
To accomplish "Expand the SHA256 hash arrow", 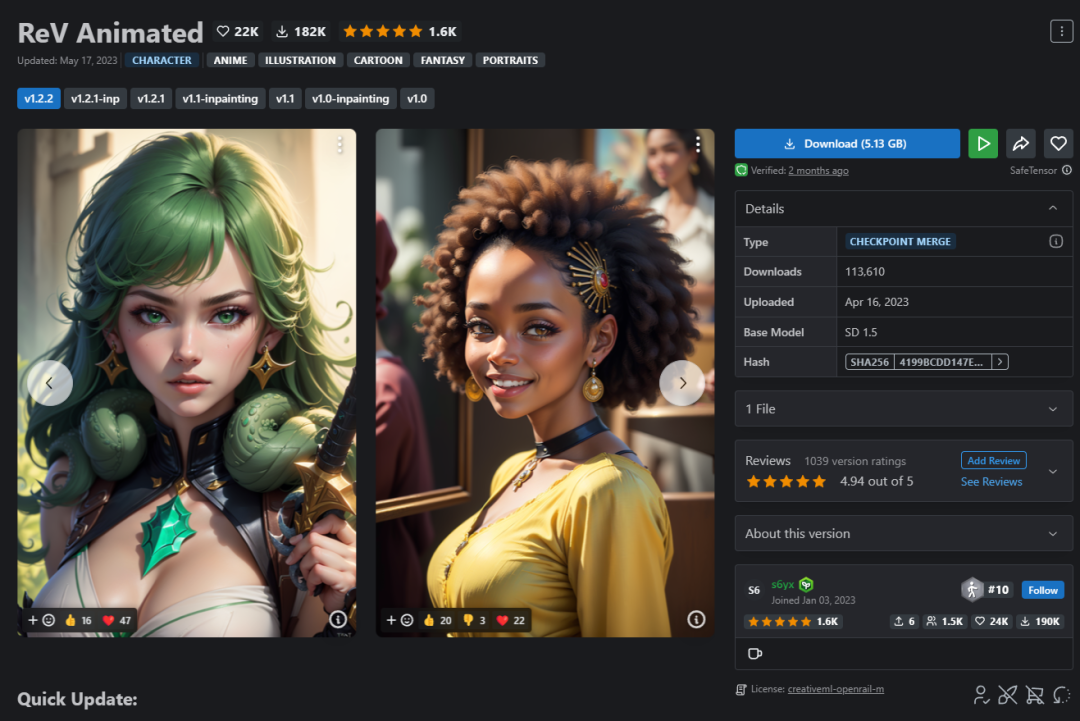I will 999,362.
